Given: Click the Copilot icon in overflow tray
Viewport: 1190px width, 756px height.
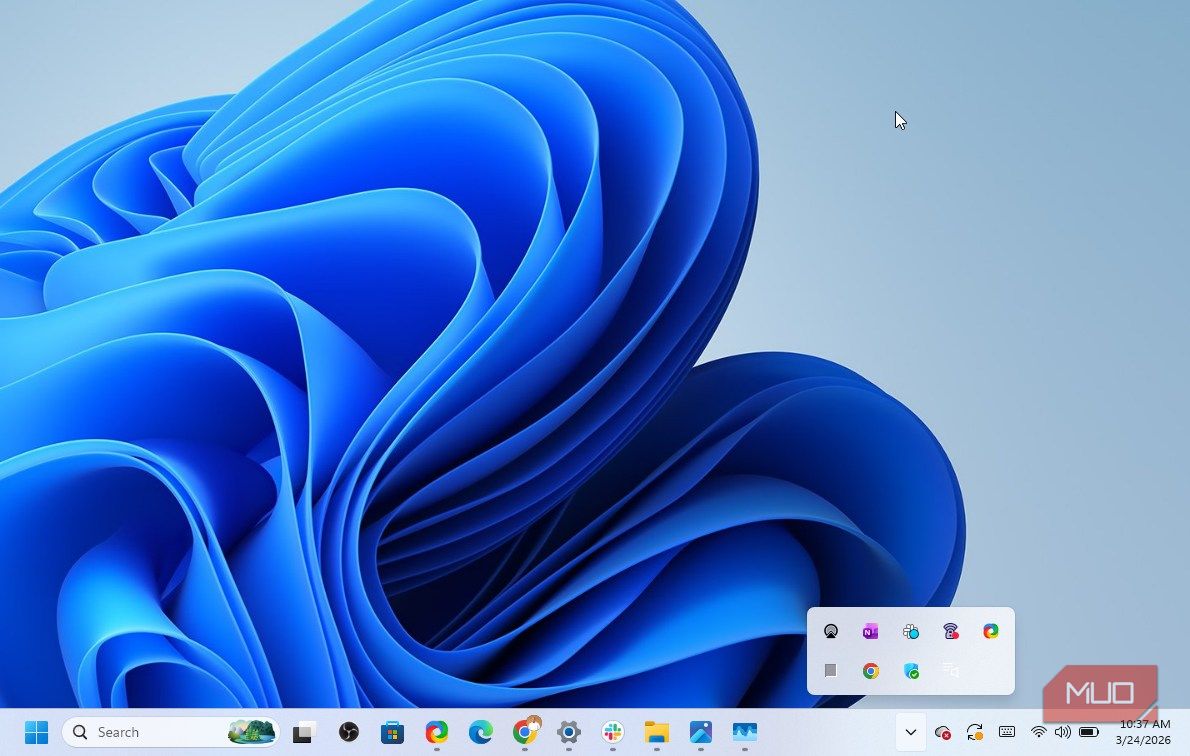Looking at the screenshot, I should (x=991, y=632).
